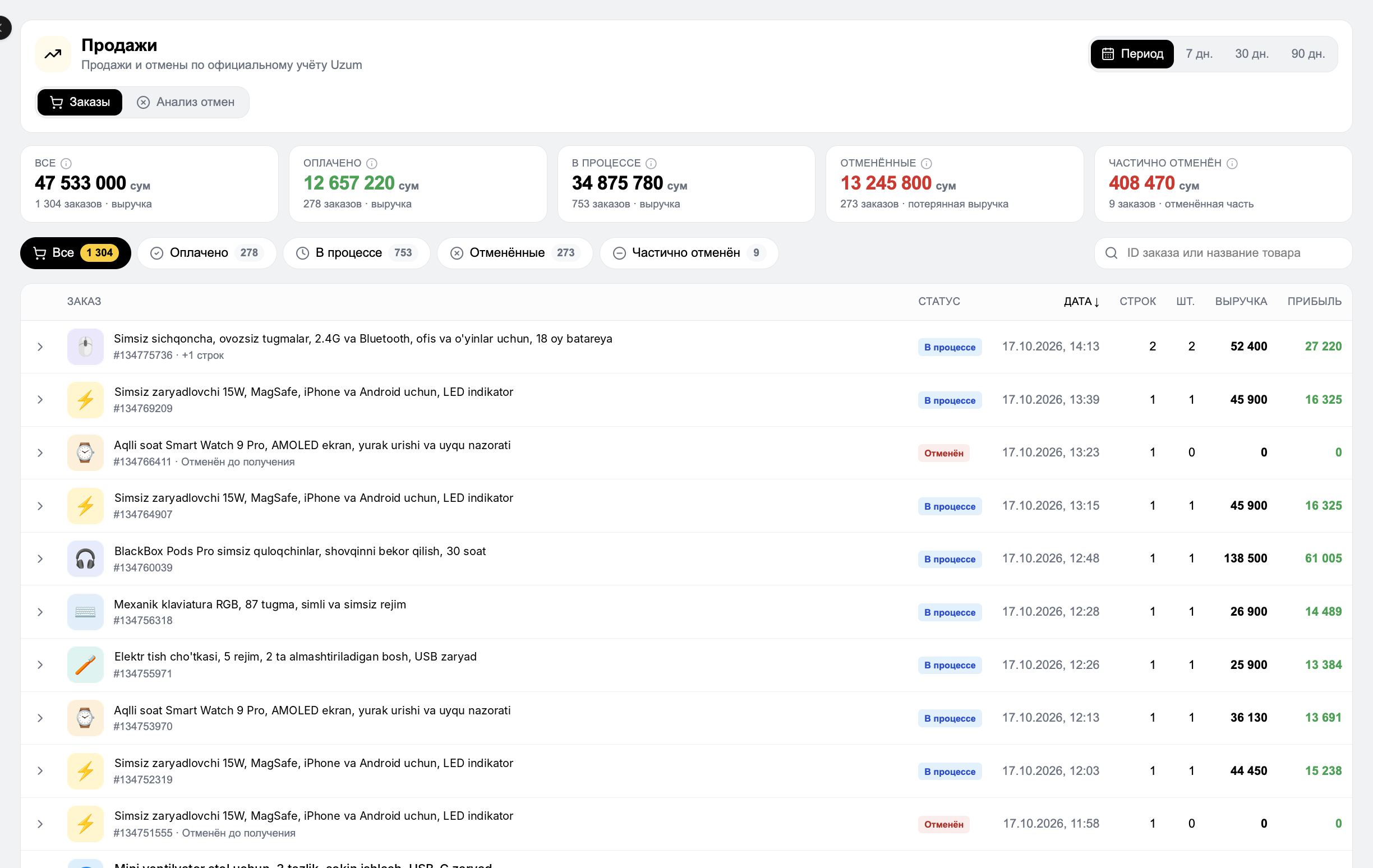
Task: Expand order row #134752319
Action: [x=40, y=770]
